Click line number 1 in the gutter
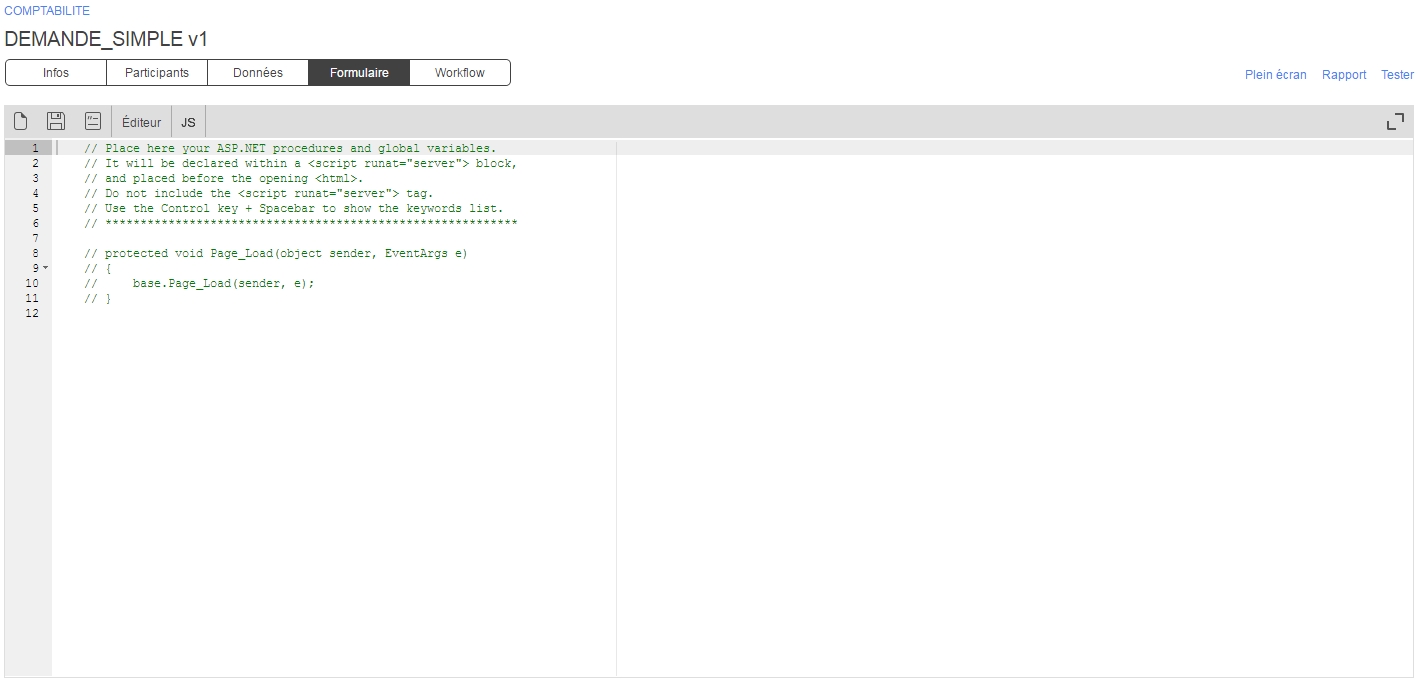This screenshot has width=1420, height=683. pyautogui.click(x=35, y=148)
